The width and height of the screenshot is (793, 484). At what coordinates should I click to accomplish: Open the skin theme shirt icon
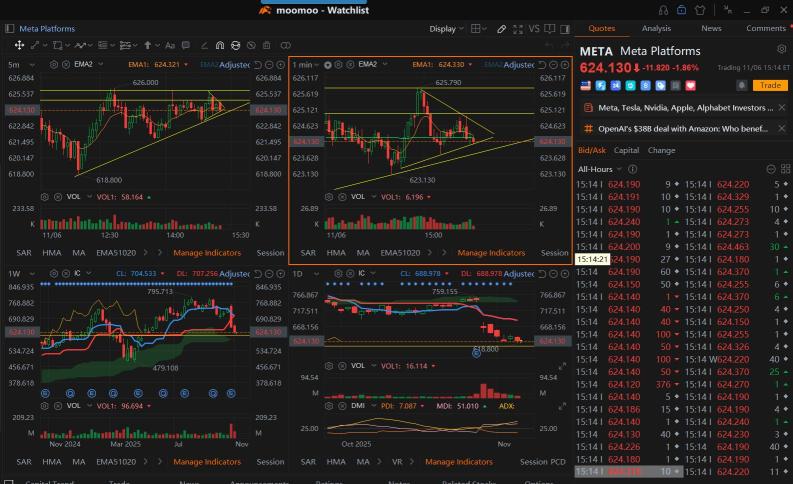pos(699,10)
